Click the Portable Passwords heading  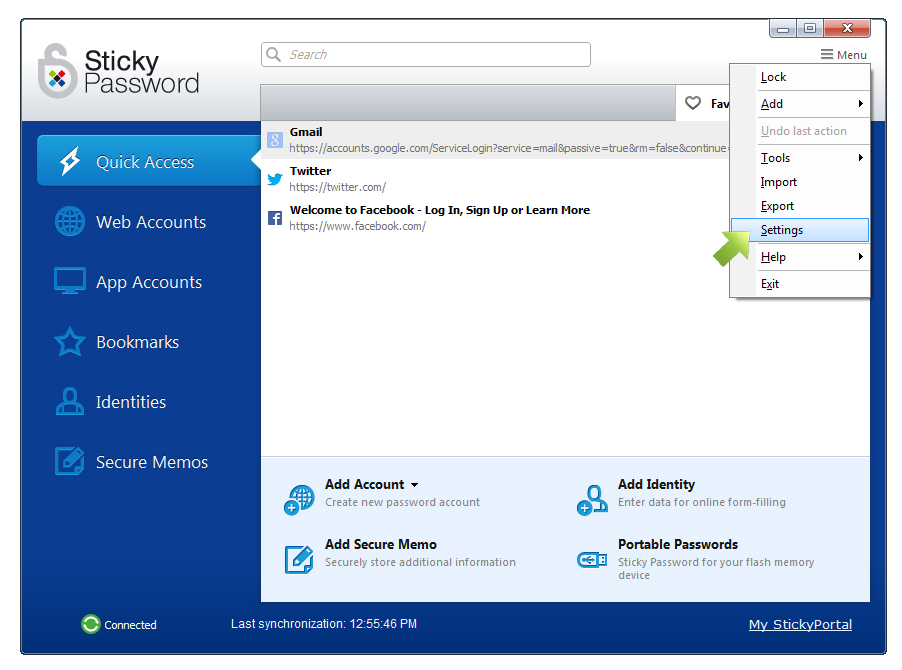coord(678,544)
